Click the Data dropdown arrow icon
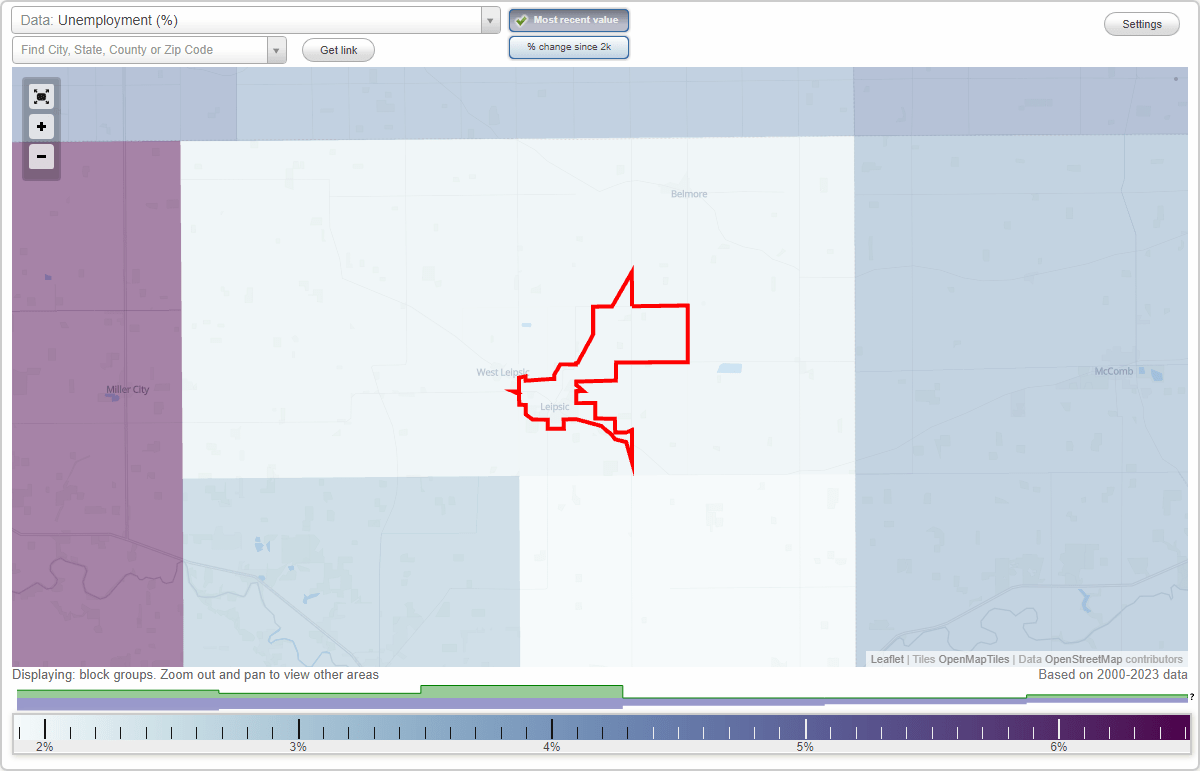Viewport: 1200px width, 771px height. 489,19
